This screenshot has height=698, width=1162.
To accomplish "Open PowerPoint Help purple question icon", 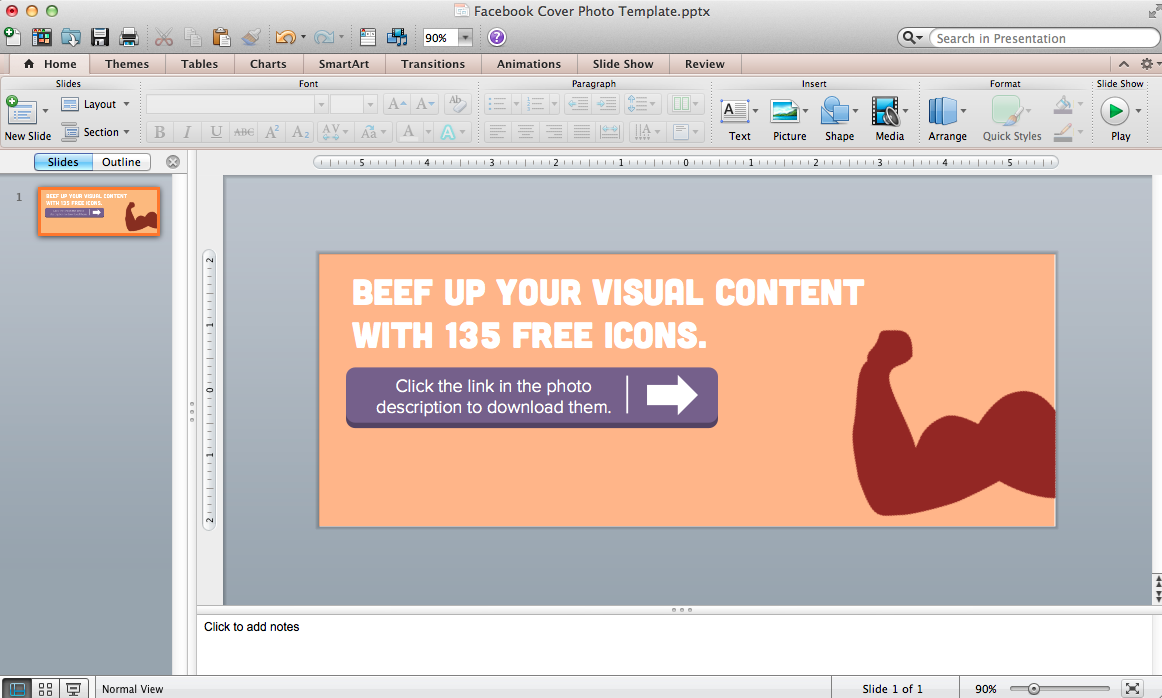I will 497,37.
